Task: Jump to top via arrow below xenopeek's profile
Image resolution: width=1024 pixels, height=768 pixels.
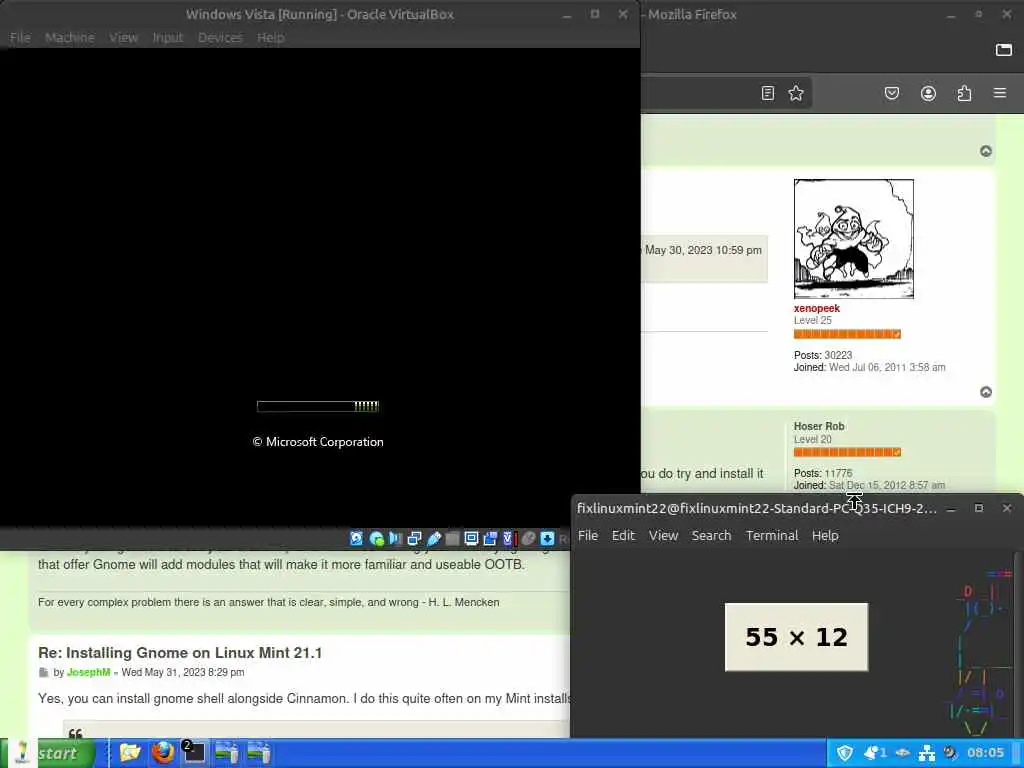Action: point(986,392)
